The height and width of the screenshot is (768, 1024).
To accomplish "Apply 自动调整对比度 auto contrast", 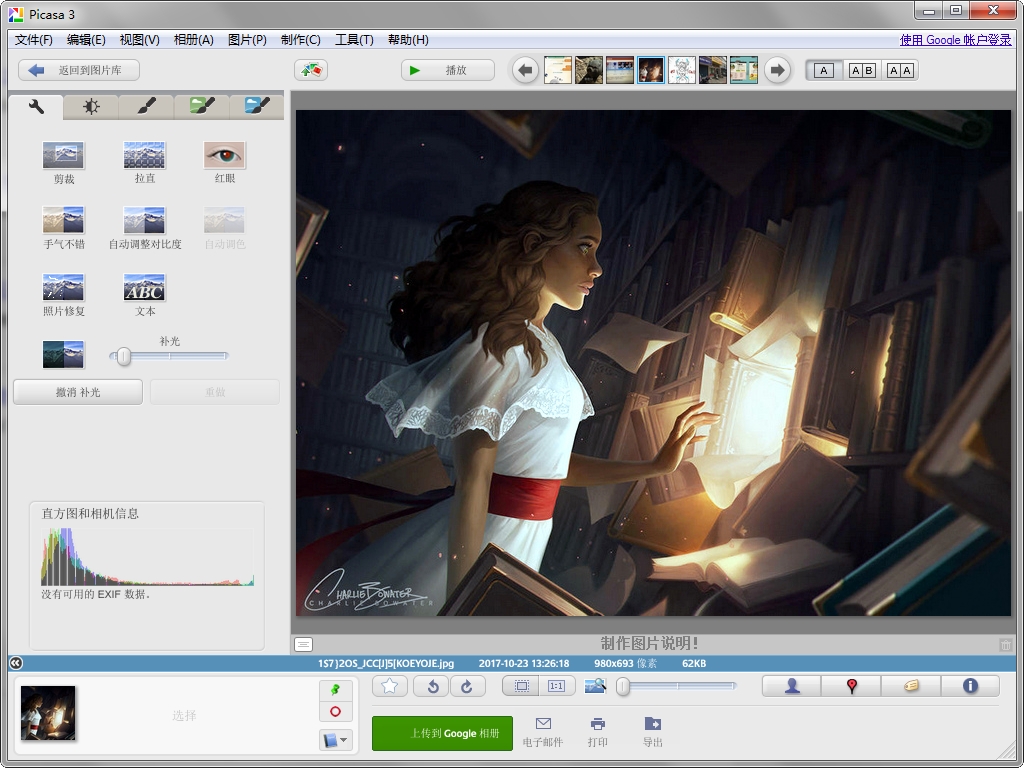I will click(x=143, y=220).
